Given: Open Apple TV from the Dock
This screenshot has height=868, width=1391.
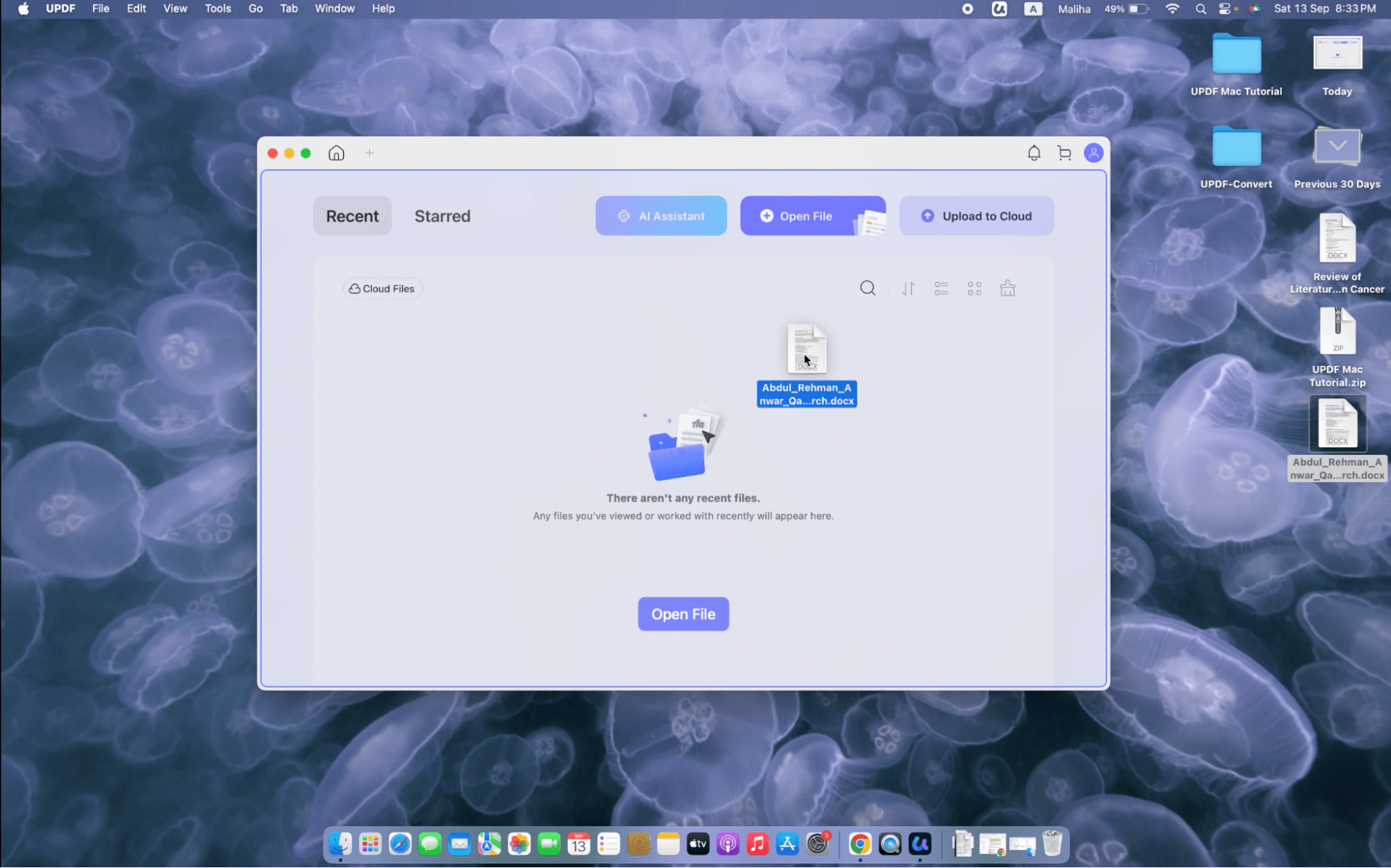Looking at the screenshot, I should click(698, 844).
